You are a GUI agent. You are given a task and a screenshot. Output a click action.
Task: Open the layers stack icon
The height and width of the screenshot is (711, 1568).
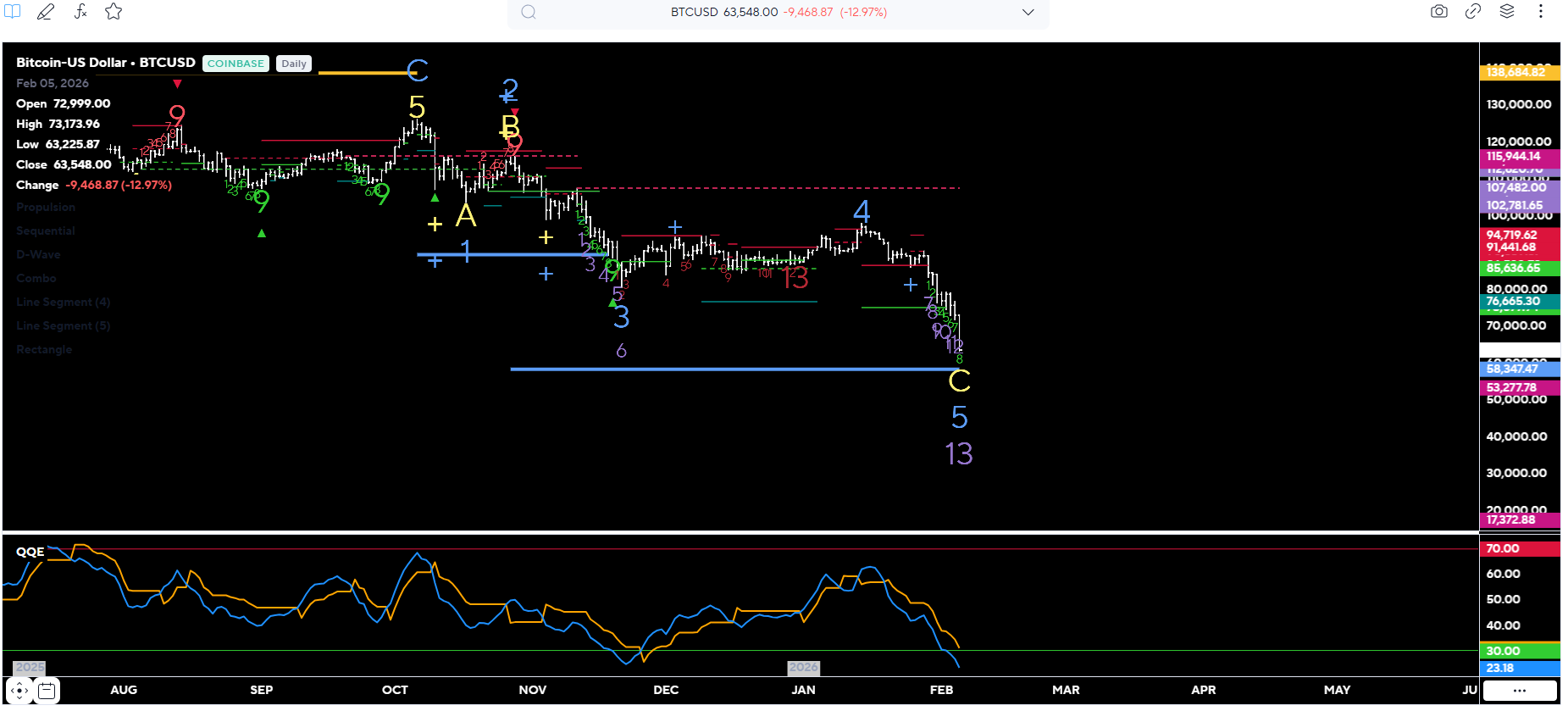1507,12
